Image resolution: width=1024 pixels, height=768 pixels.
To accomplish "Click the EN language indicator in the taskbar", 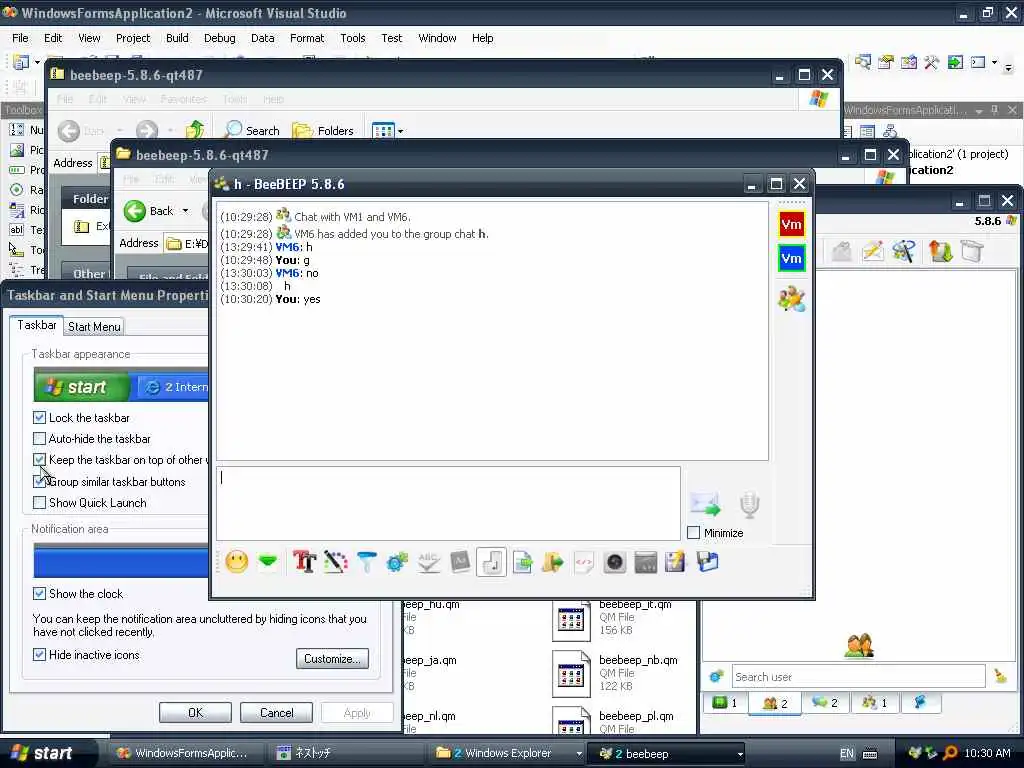I will click(846, 754).
